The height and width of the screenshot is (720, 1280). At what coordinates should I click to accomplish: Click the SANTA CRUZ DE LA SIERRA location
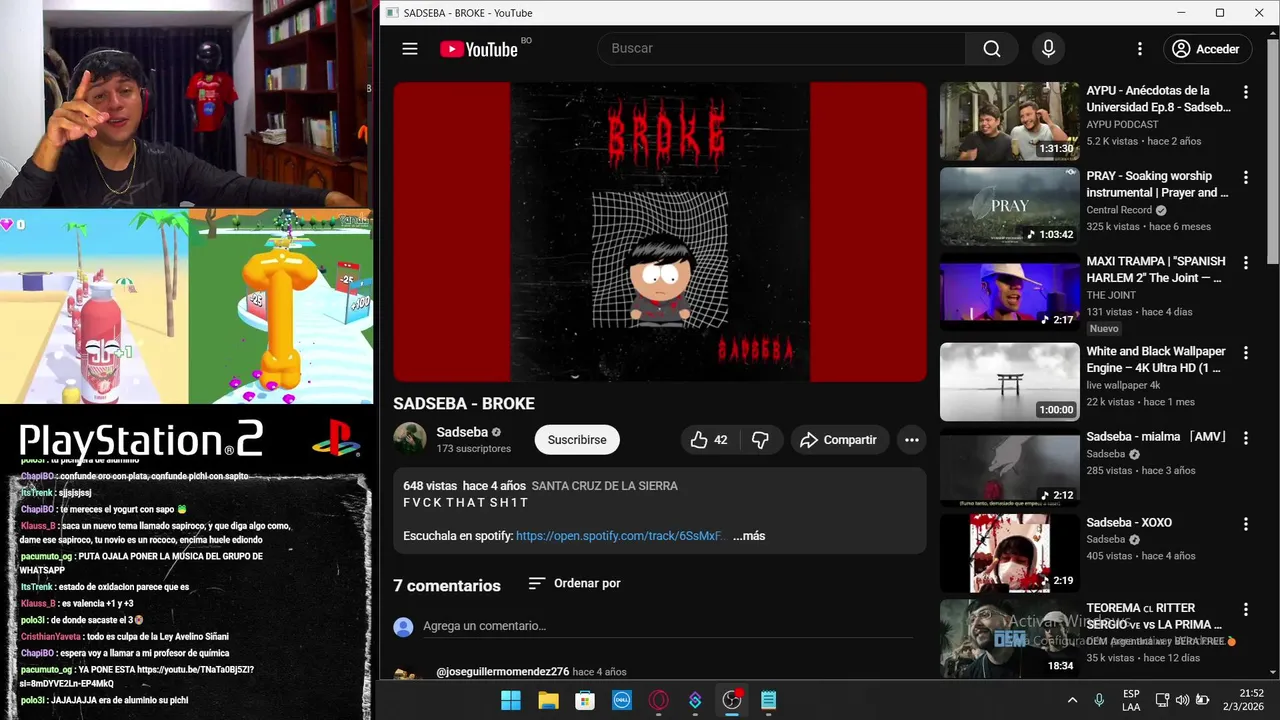click(605, 486)
